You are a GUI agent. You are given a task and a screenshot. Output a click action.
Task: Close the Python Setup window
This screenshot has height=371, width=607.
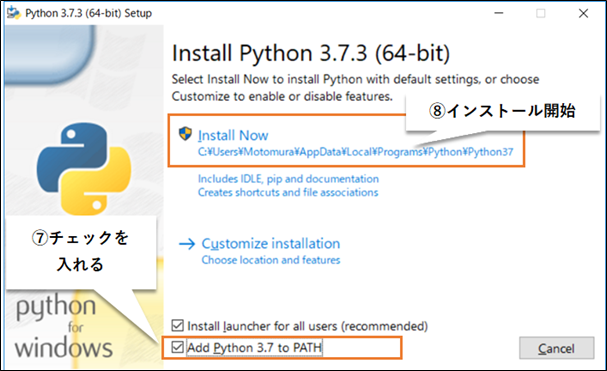(x=583, y=13)
